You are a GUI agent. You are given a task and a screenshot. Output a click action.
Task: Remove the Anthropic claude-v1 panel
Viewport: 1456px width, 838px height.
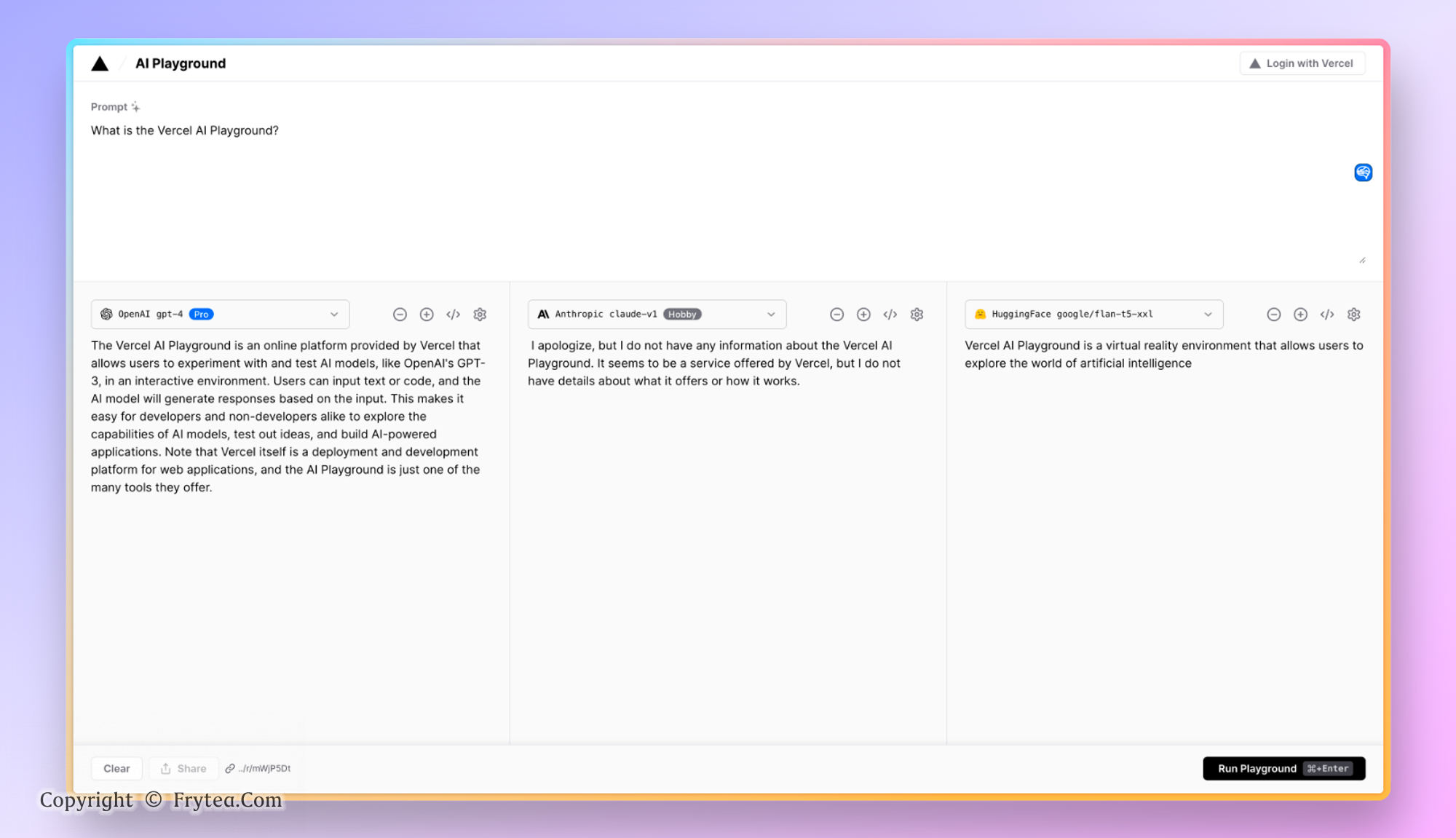tap(836, 315)
